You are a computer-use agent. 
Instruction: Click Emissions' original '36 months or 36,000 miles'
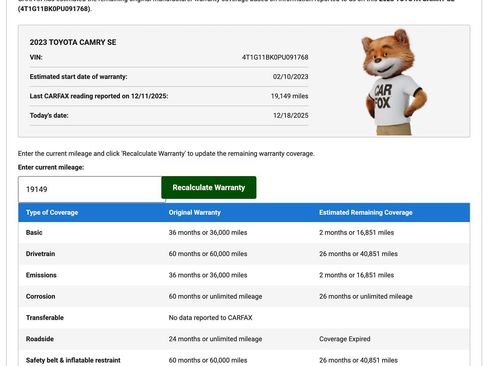[x=208, y=275]
